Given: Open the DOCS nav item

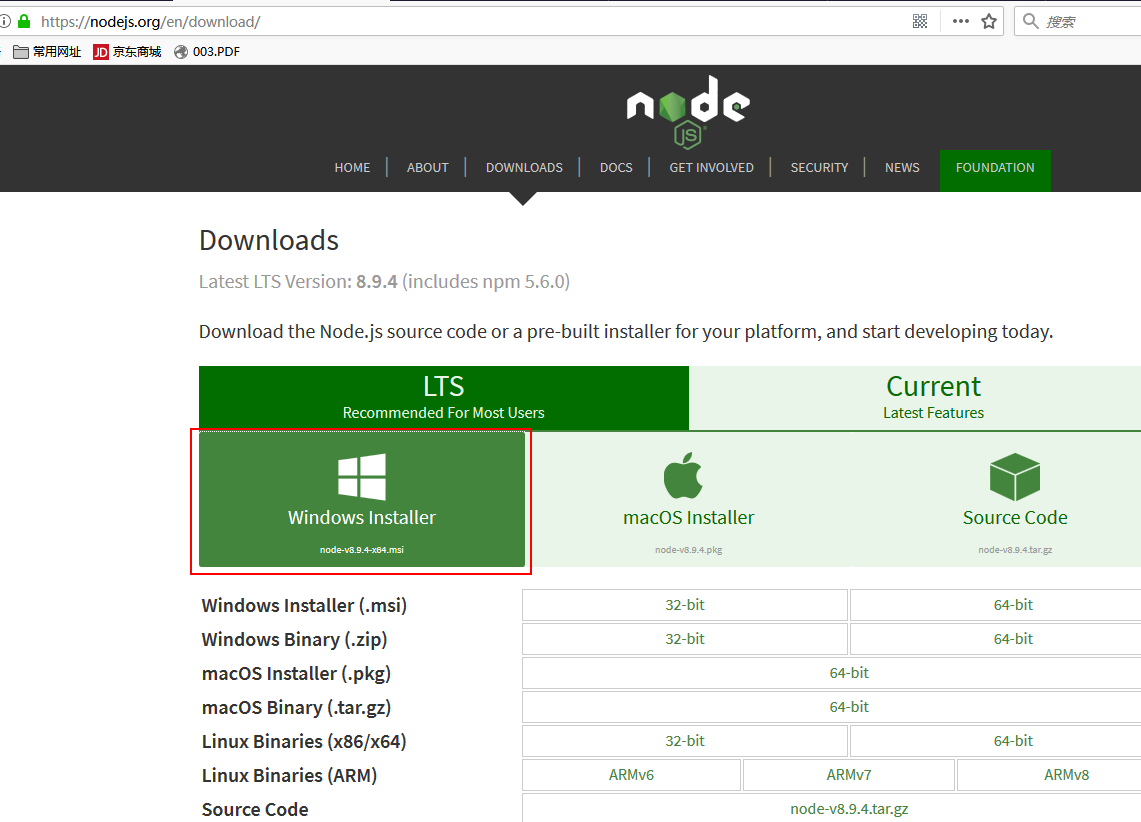Looking at the screenshot, I should point(616,167).
